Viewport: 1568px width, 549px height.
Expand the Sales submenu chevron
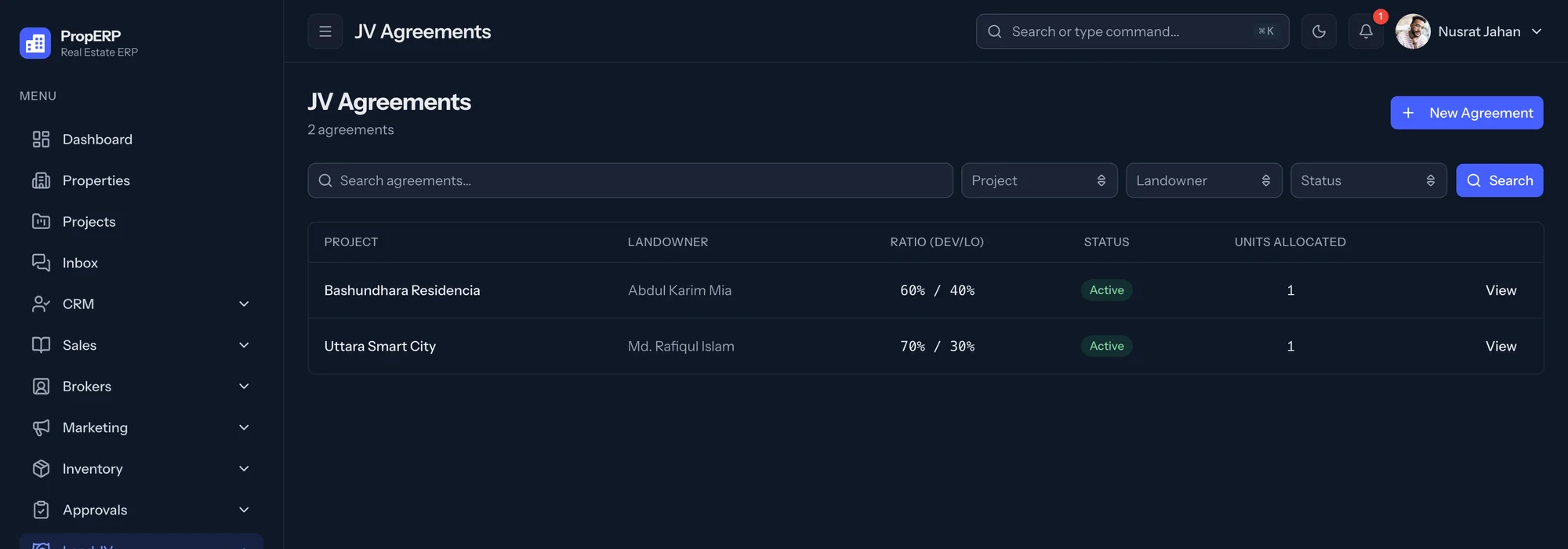tap(244, 345)
